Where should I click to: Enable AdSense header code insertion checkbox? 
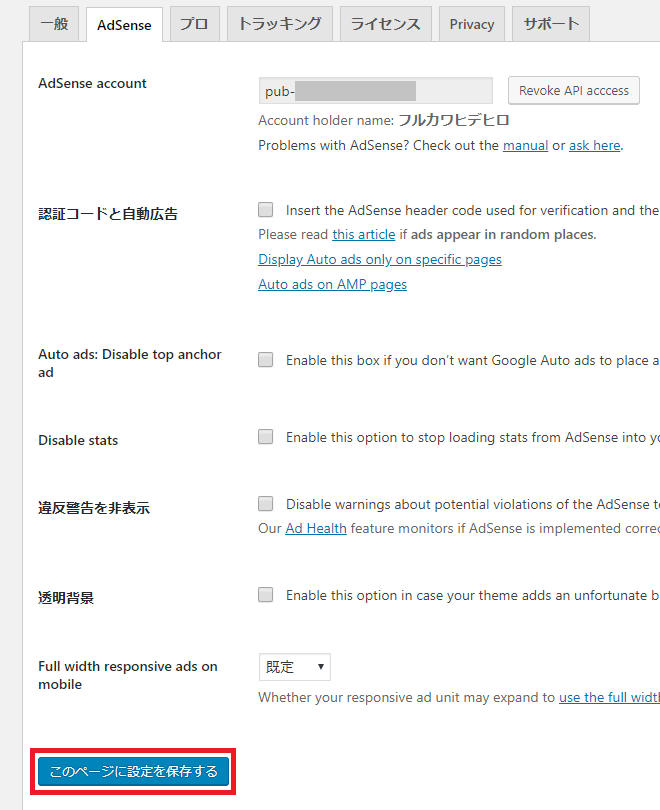pyautogui.click(x=265, y=209)
